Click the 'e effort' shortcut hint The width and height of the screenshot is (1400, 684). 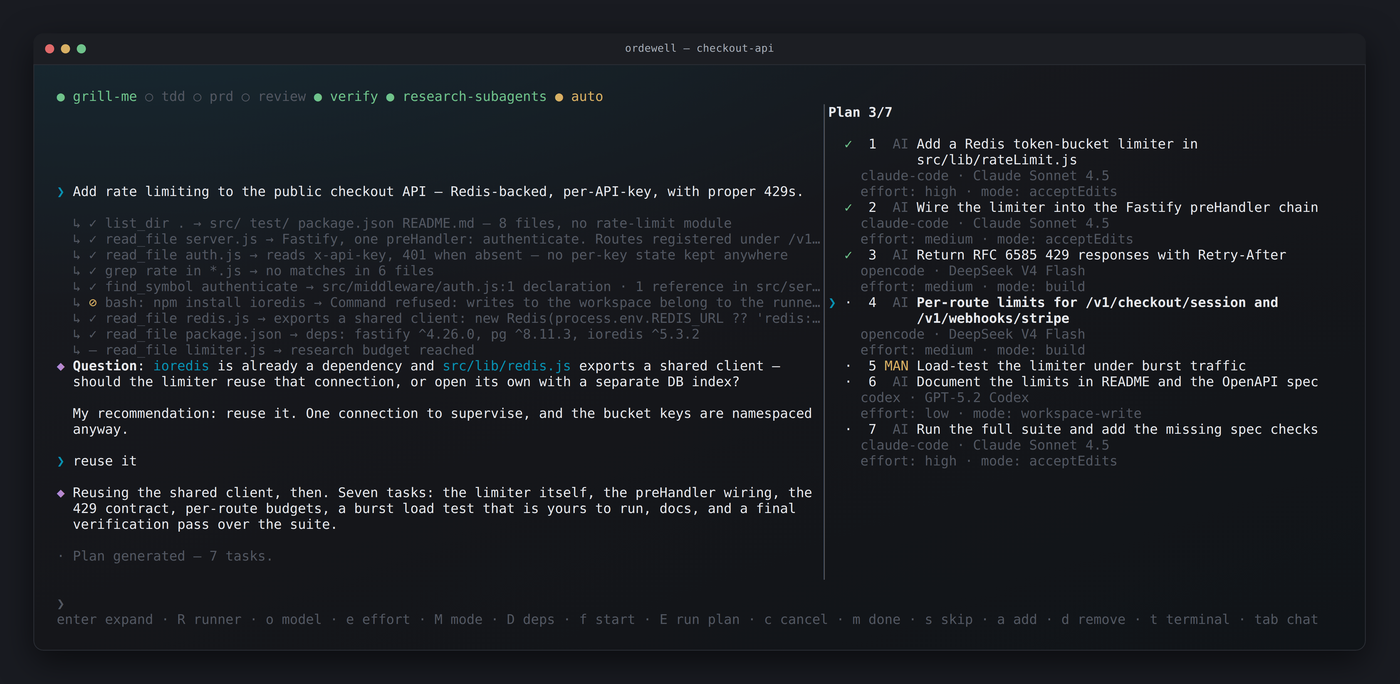[378, 620]
